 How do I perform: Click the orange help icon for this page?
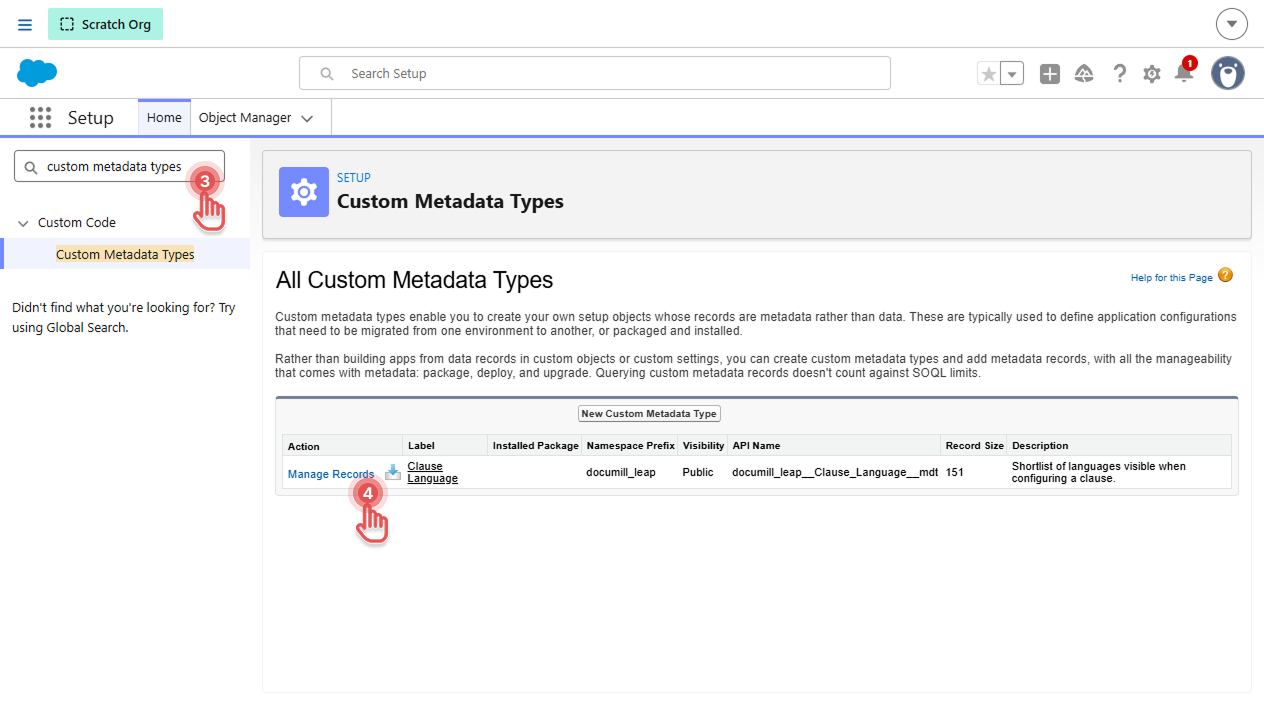1225,276
